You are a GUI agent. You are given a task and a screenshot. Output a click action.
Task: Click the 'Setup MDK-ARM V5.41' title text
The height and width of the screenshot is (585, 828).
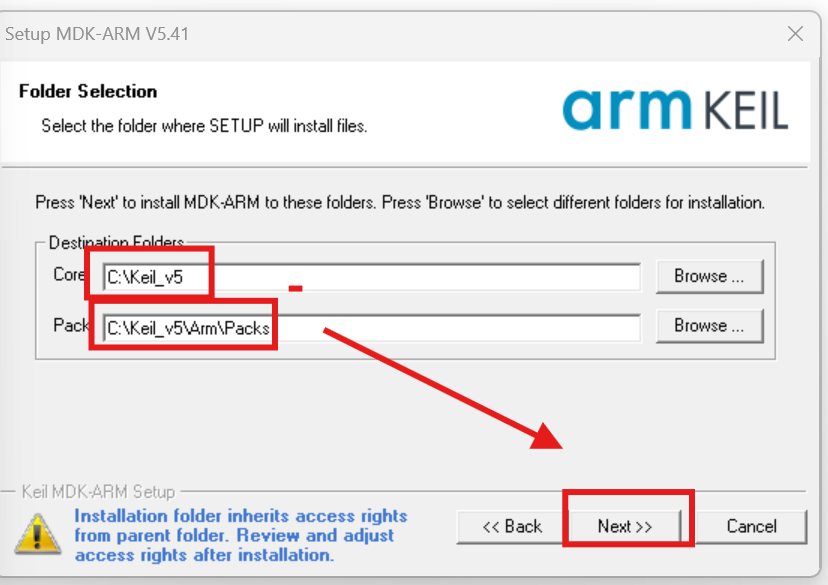tap(97, 34)
